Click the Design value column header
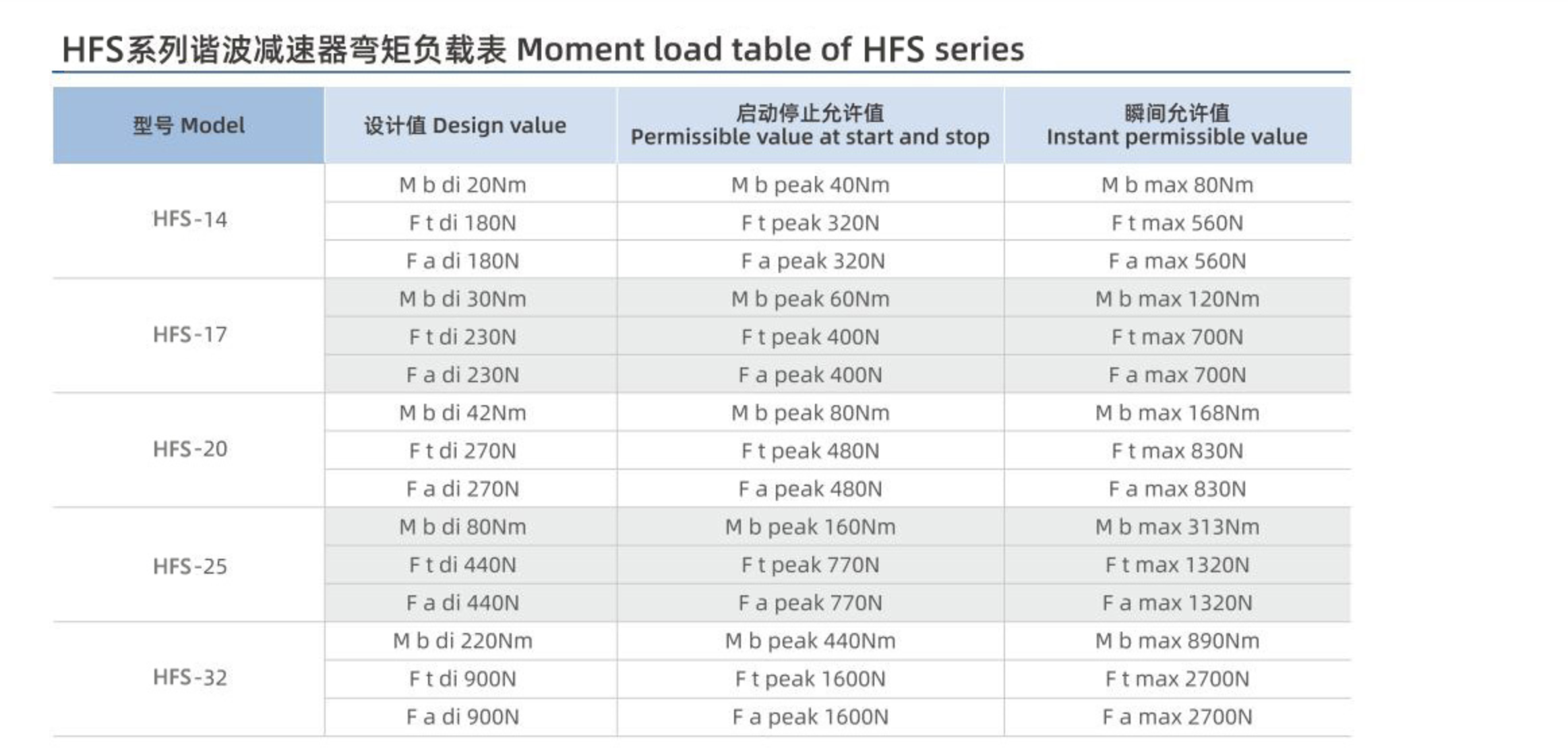The image size is (1568, 755). [465, 125]
